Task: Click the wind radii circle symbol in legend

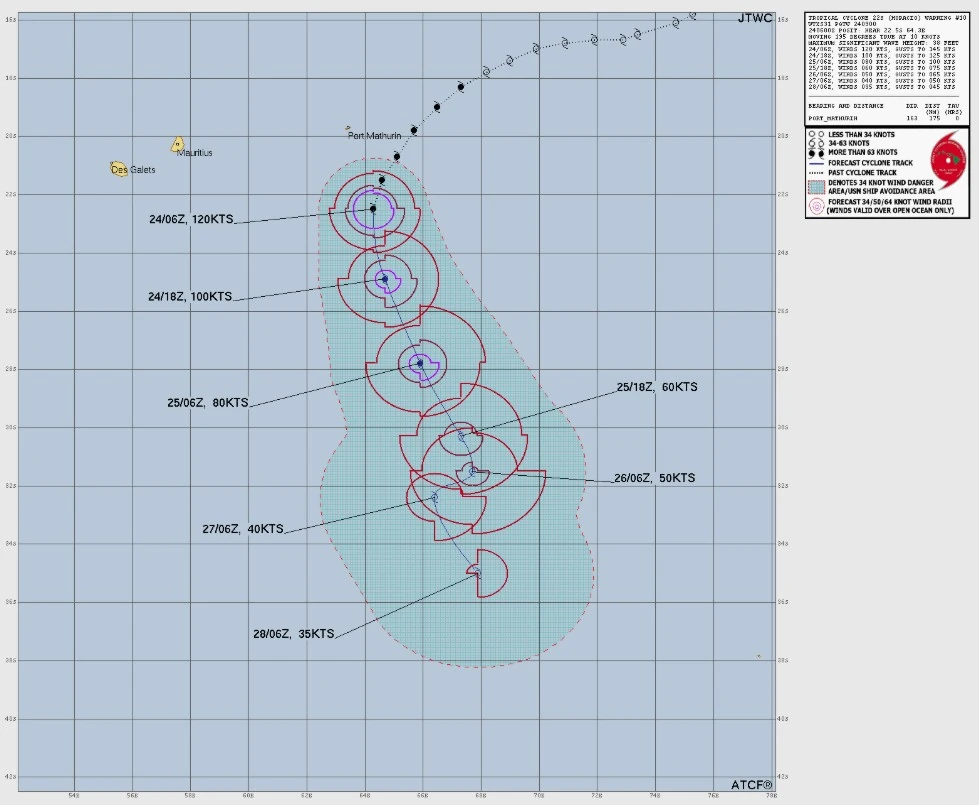Action: tap(816, 206)
